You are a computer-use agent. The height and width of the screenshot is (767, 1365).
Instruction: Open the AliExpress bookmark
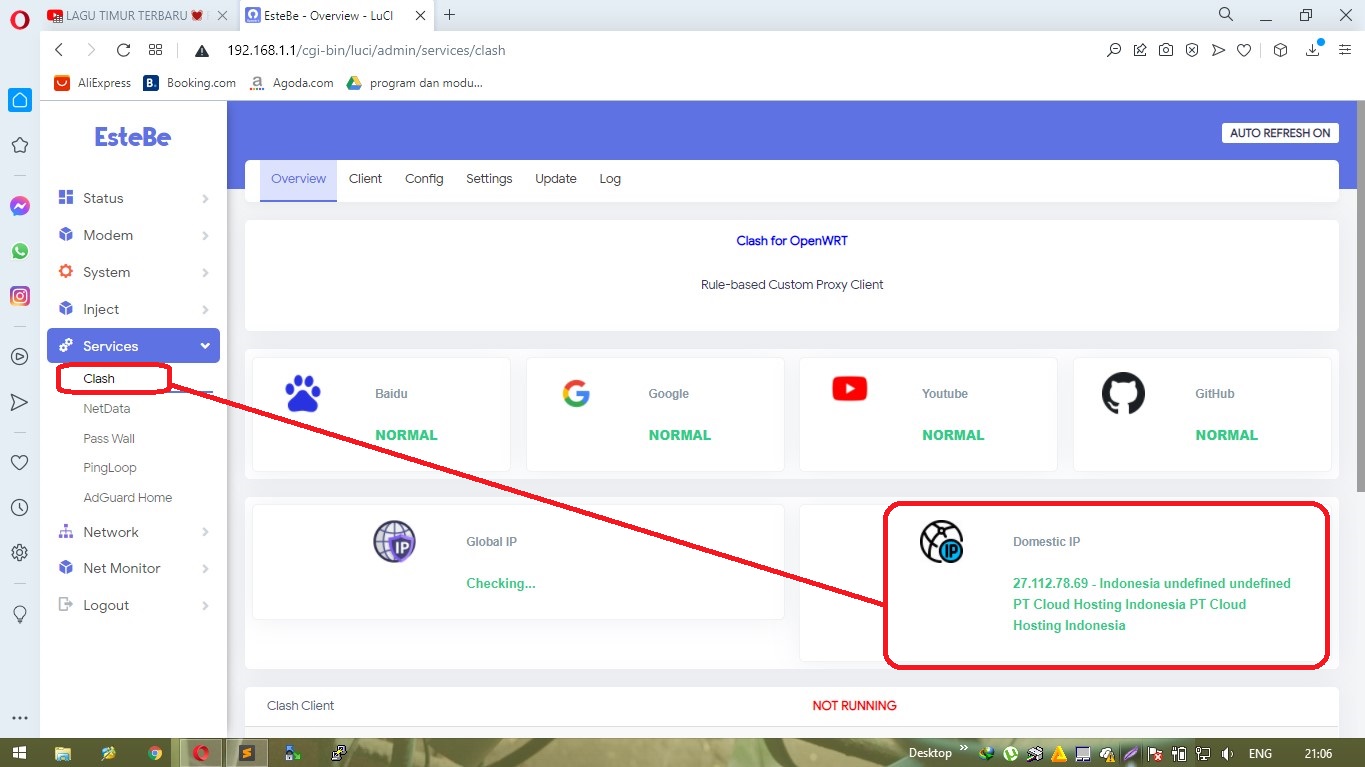coord(93,83)
